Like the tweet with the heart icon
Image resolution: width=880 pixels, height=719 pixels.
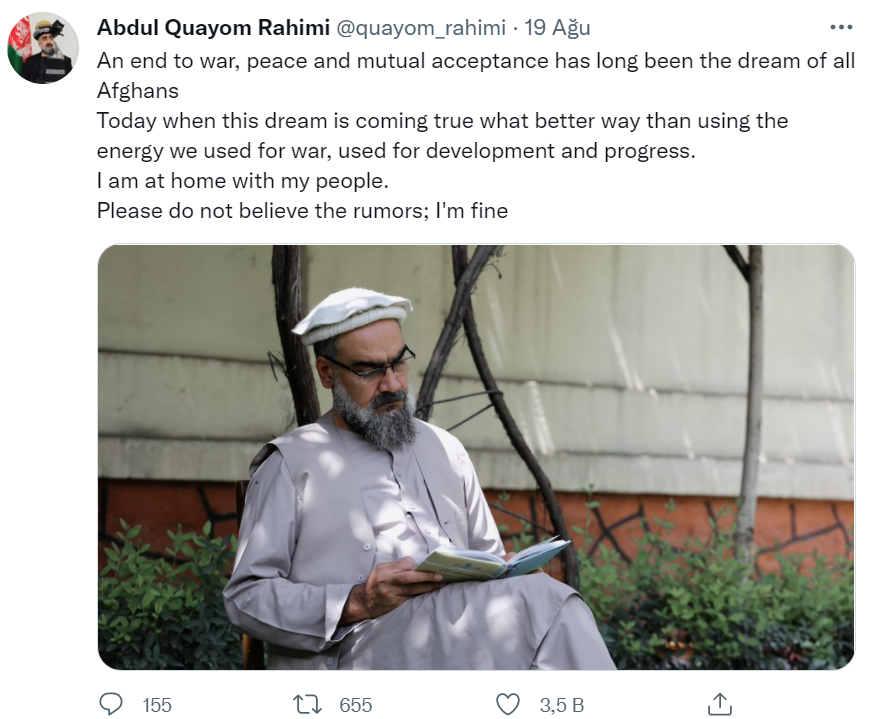tap(509, 704)
